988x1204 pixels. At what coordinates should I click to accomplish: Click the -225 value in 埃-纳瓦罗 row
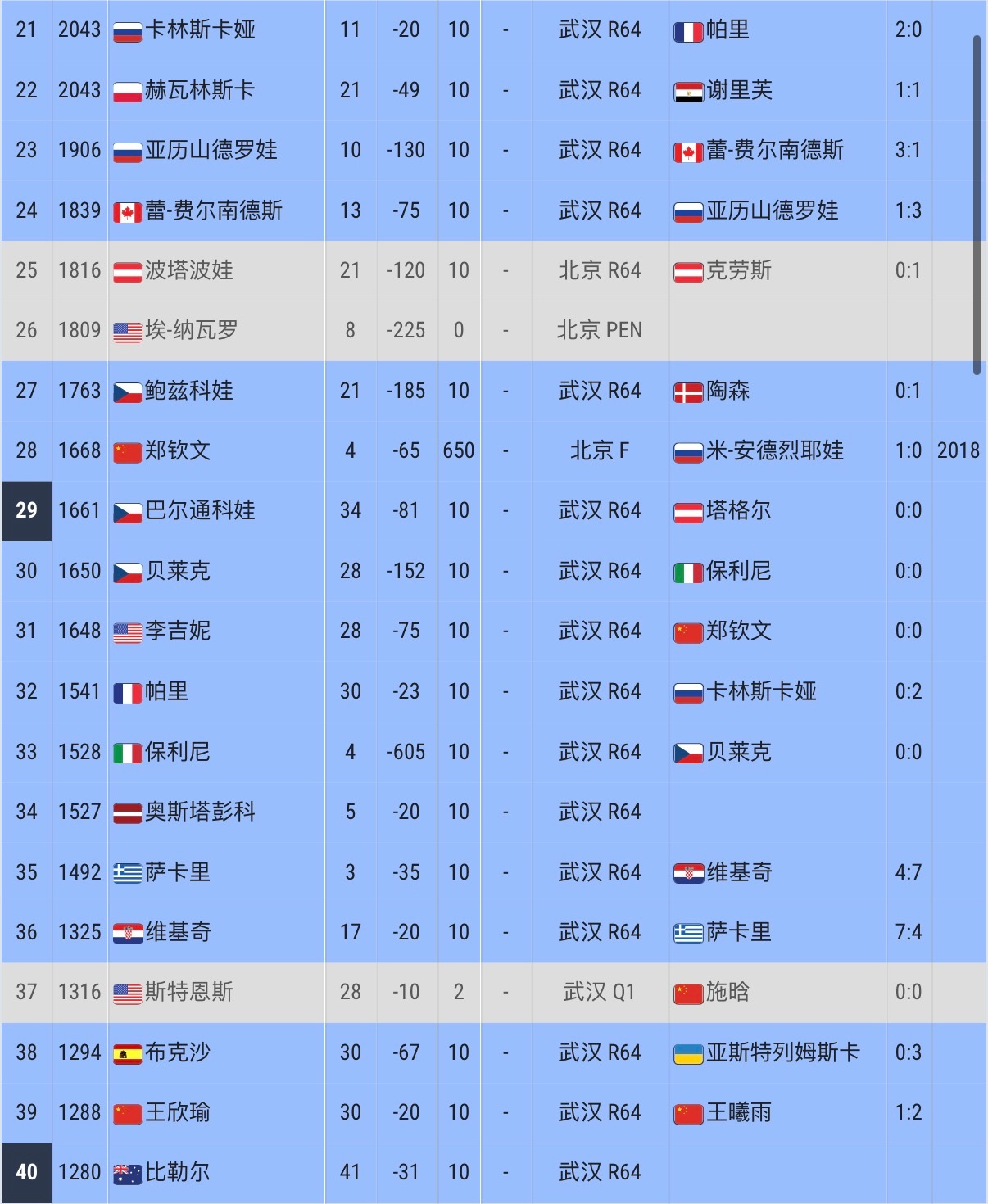point(406,330)
